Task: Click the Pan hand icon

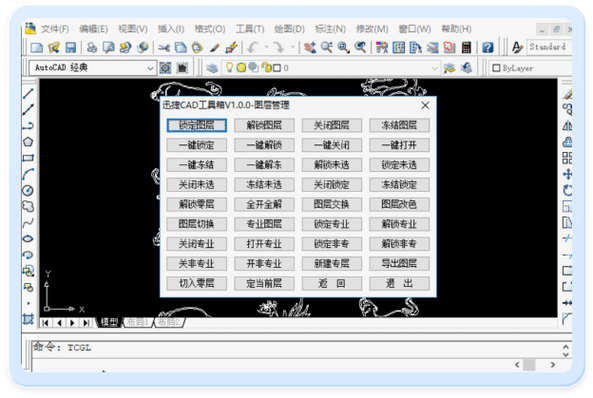Action: 310,48
